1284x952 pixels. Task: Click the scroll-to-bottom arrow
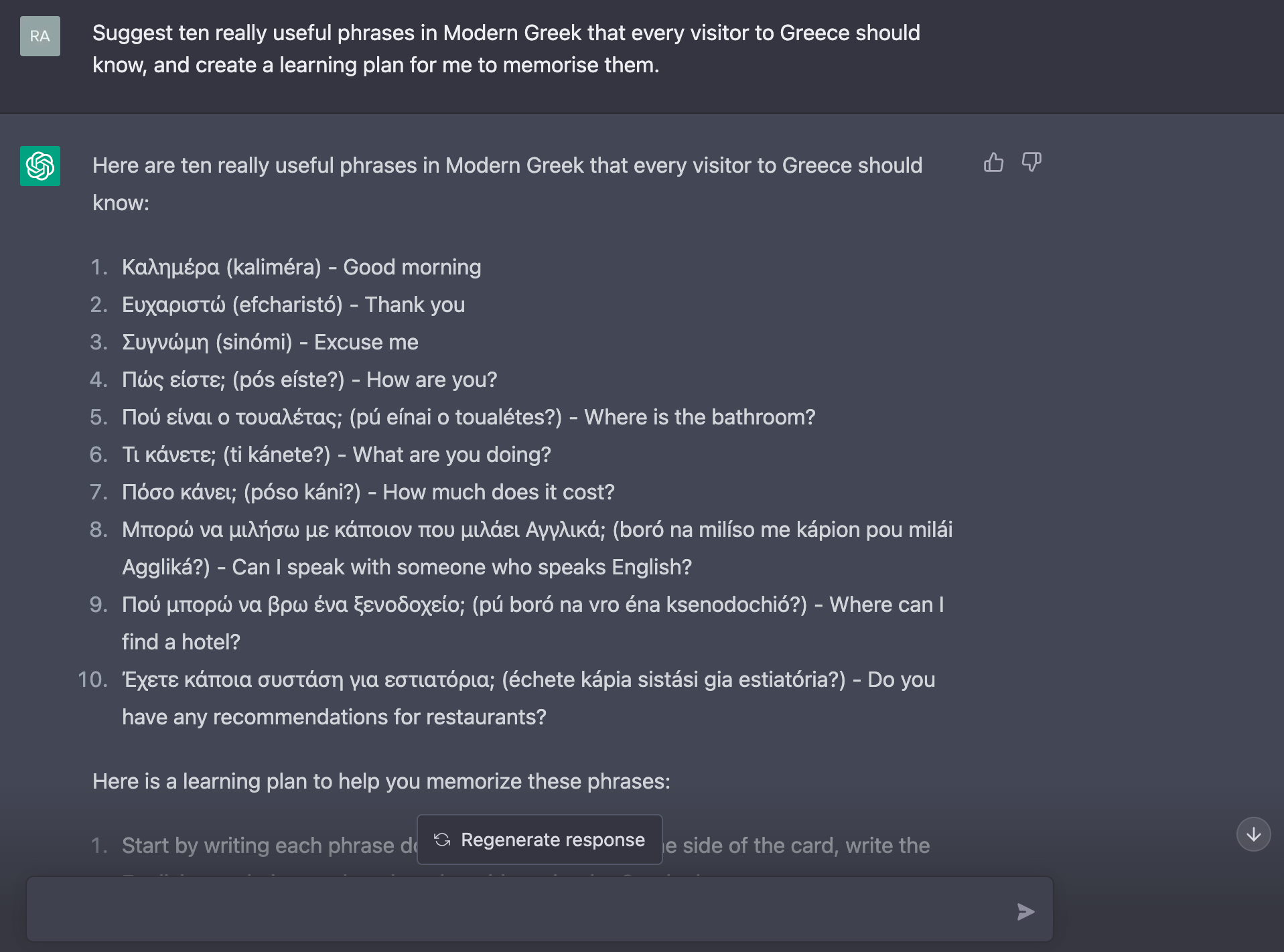point(1253,834)
